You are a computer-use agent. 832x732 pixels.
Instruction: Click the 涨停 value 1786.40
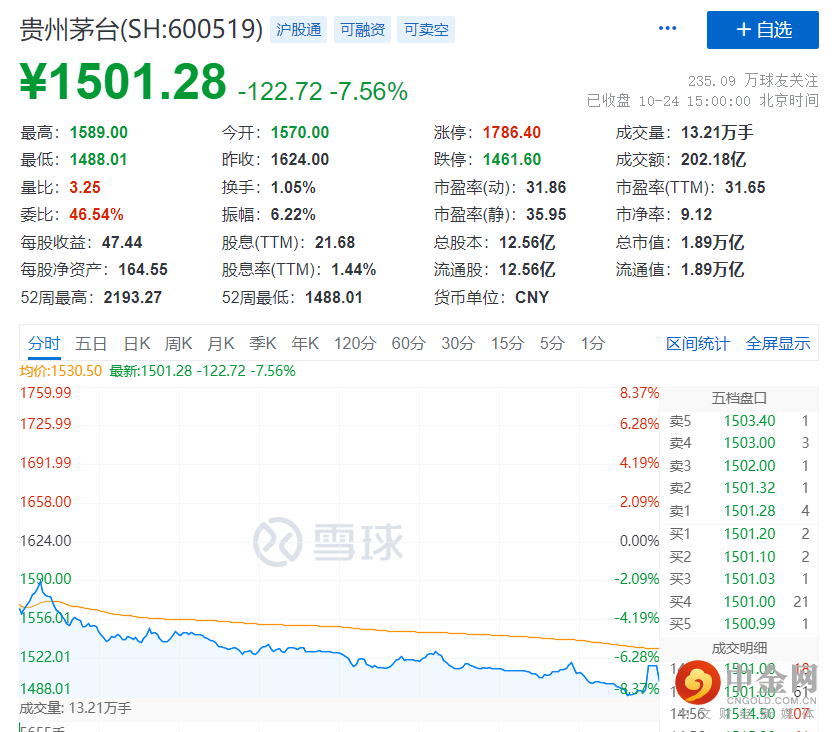click(512, 132)
